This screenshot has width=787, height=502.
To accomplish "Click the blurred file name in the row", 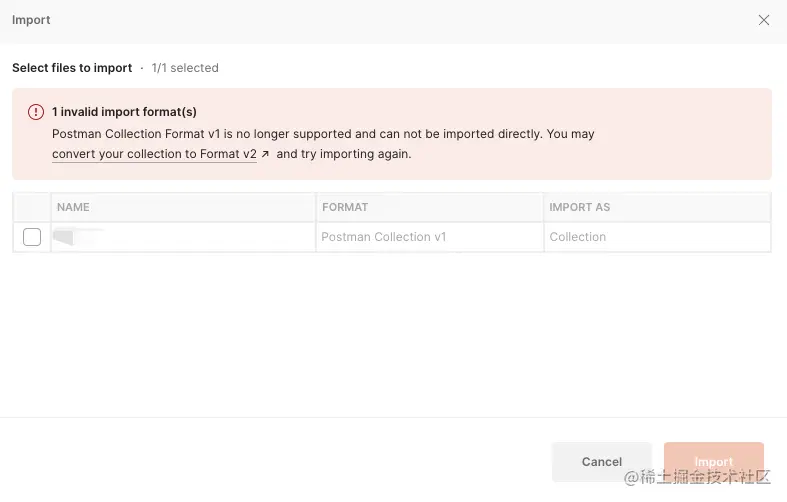I will point(78,237).
